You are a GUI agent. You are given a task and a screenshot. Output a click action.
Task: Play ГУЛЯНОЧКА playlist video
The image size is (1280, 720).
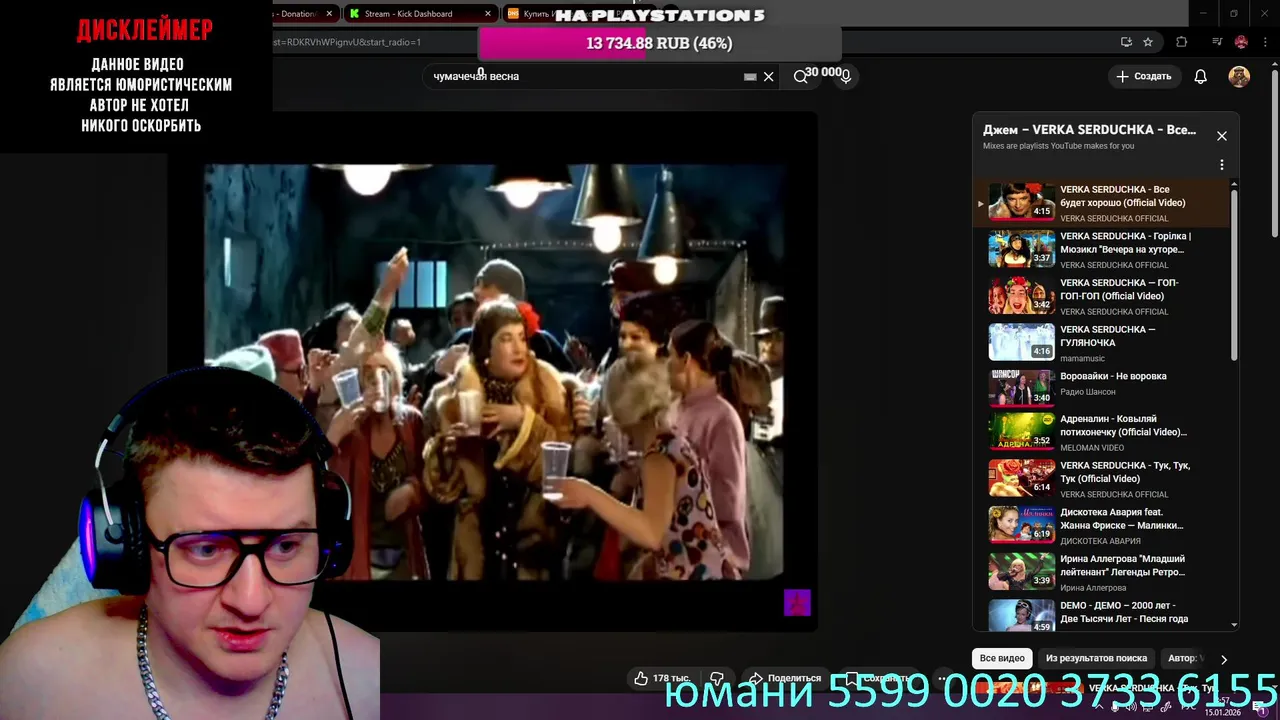(1102, 343)
